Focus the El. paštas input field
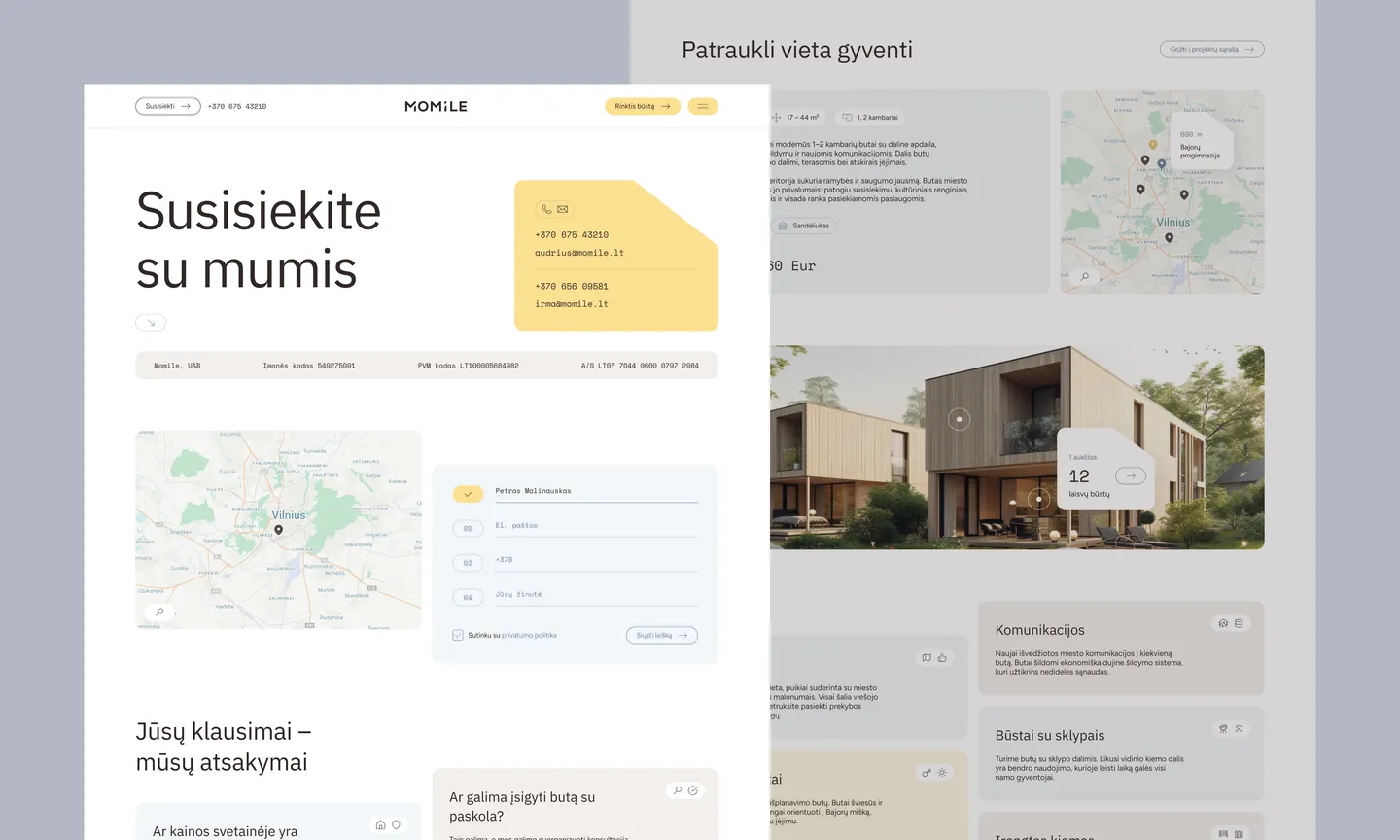This screenshot has height=840, width=1400. pos(596,526)
